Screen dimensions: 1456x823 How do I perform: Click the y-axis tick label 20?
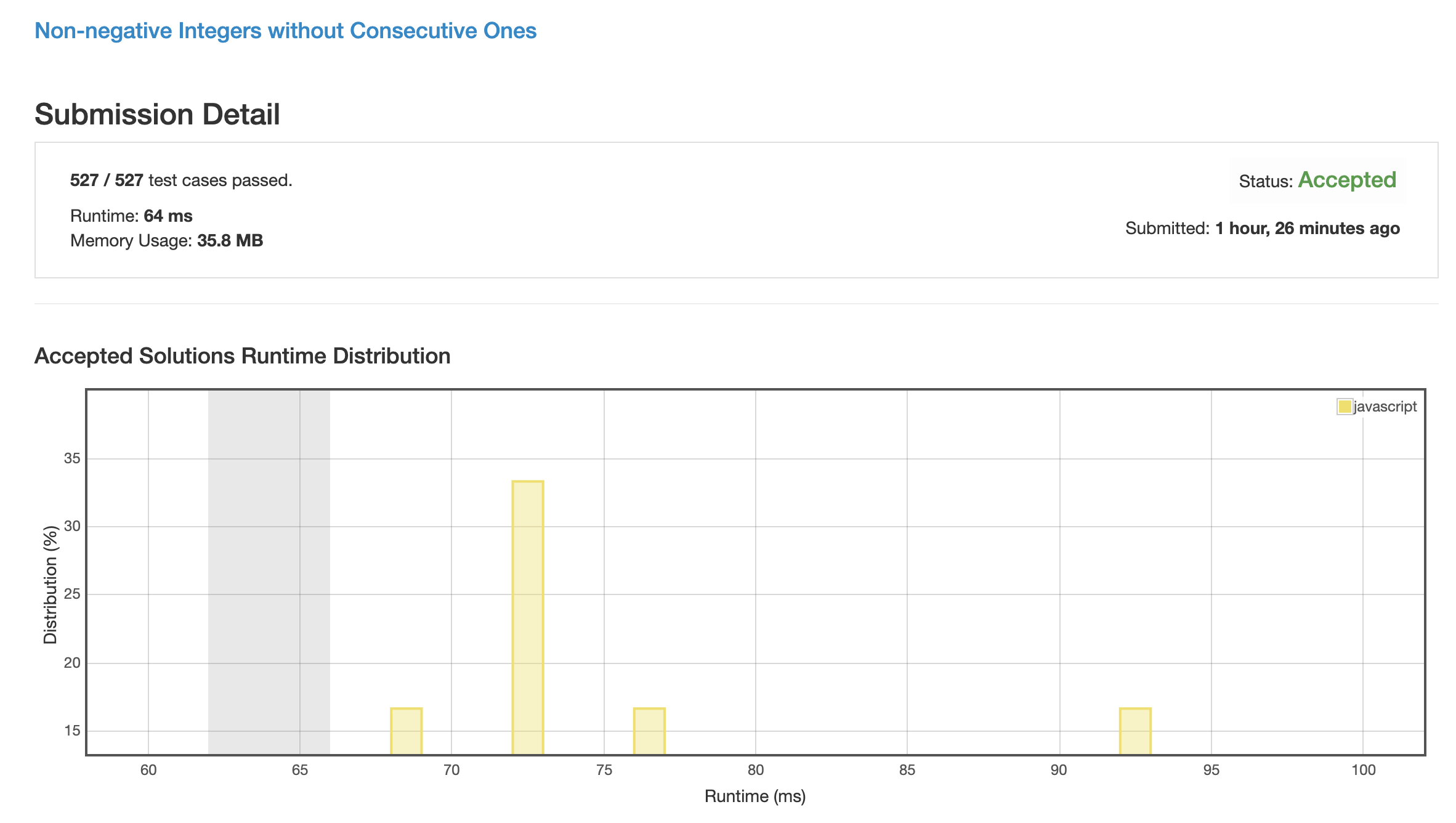click(x=72, y=663)
